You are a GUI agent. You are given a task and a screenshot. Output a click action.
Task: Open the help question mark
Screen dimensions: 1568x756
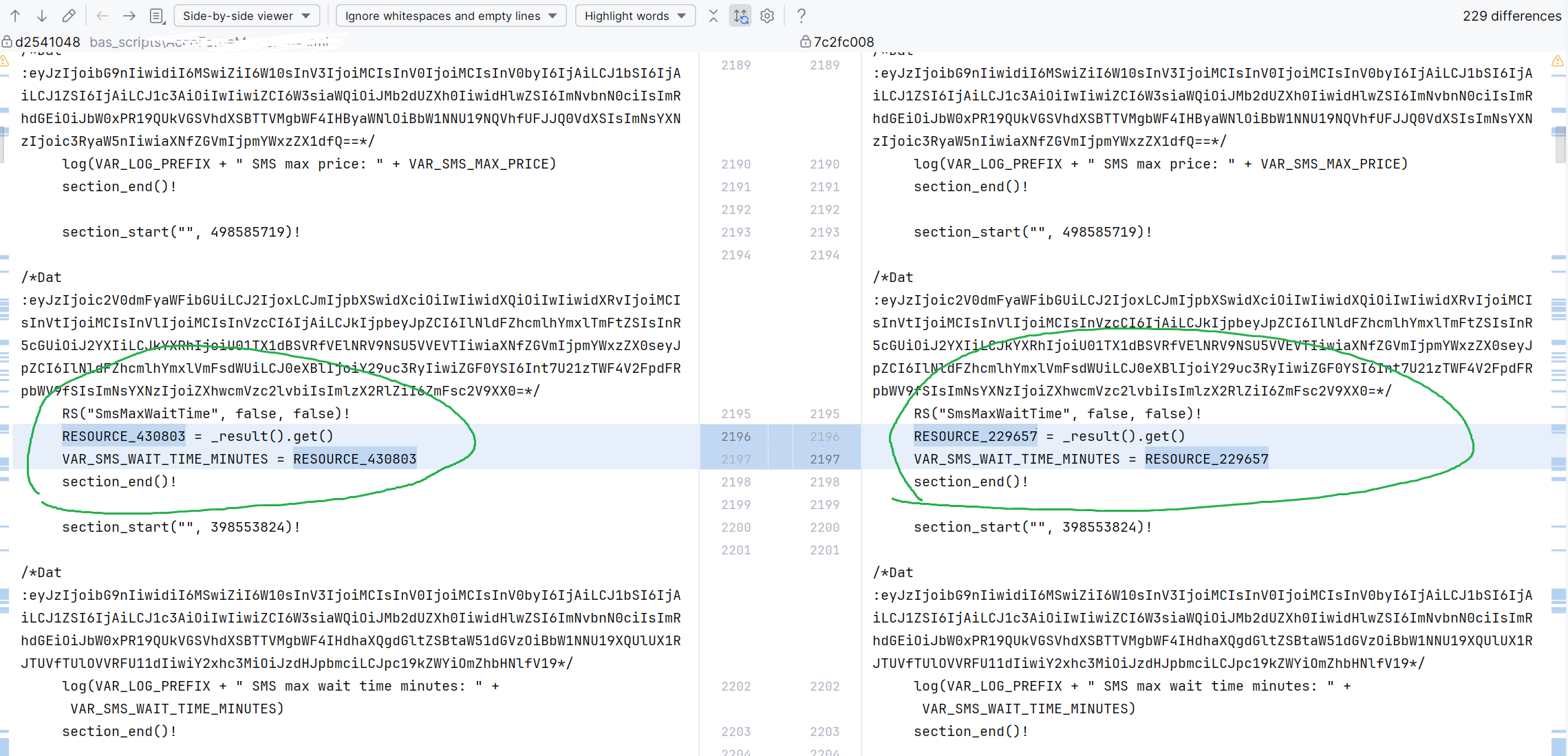(801, 15)
